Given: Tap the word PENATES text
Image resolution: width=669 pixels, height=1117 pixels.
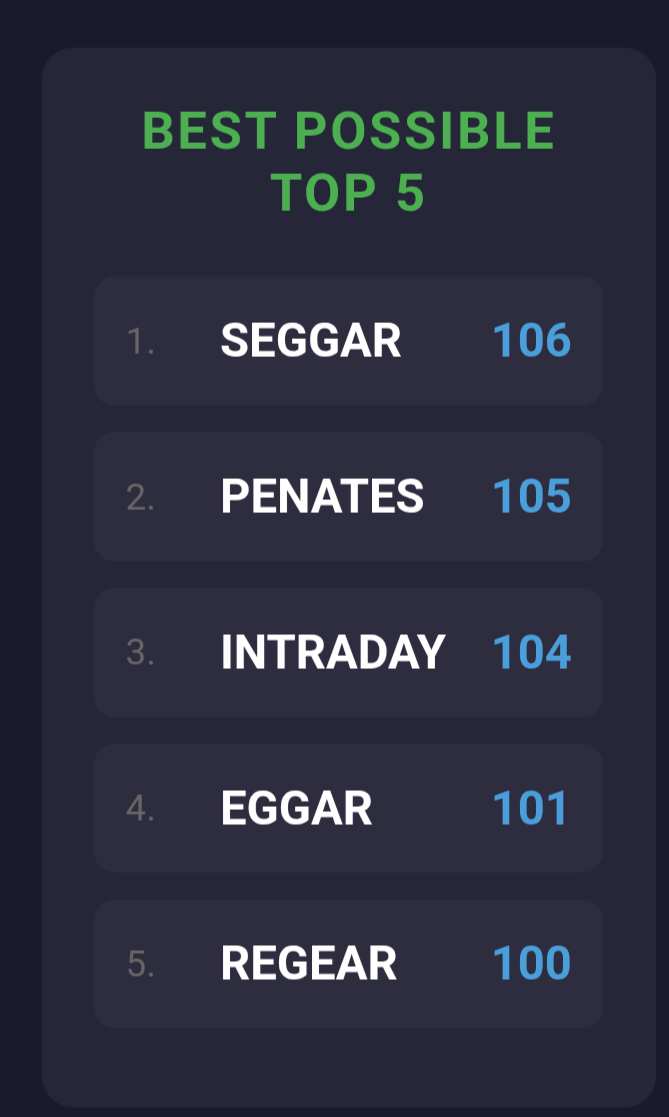Looking at the screenshot, I should pos(322,496).
